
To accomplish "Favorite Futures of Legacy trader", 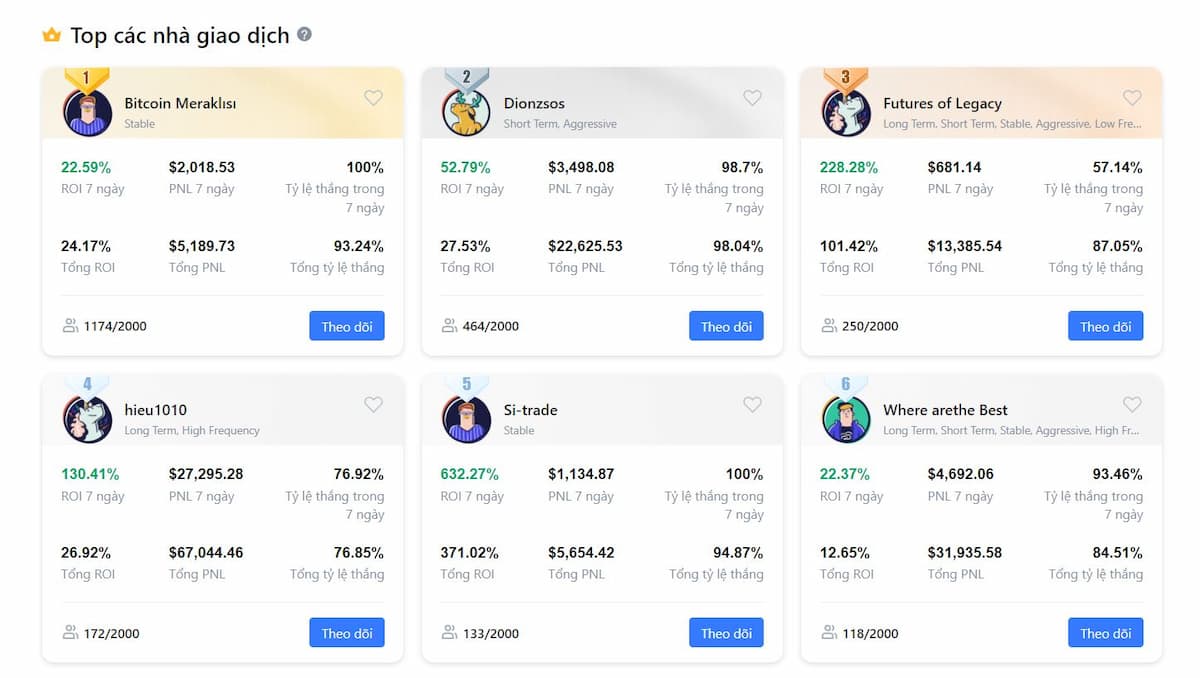I will pos(1132,98).
